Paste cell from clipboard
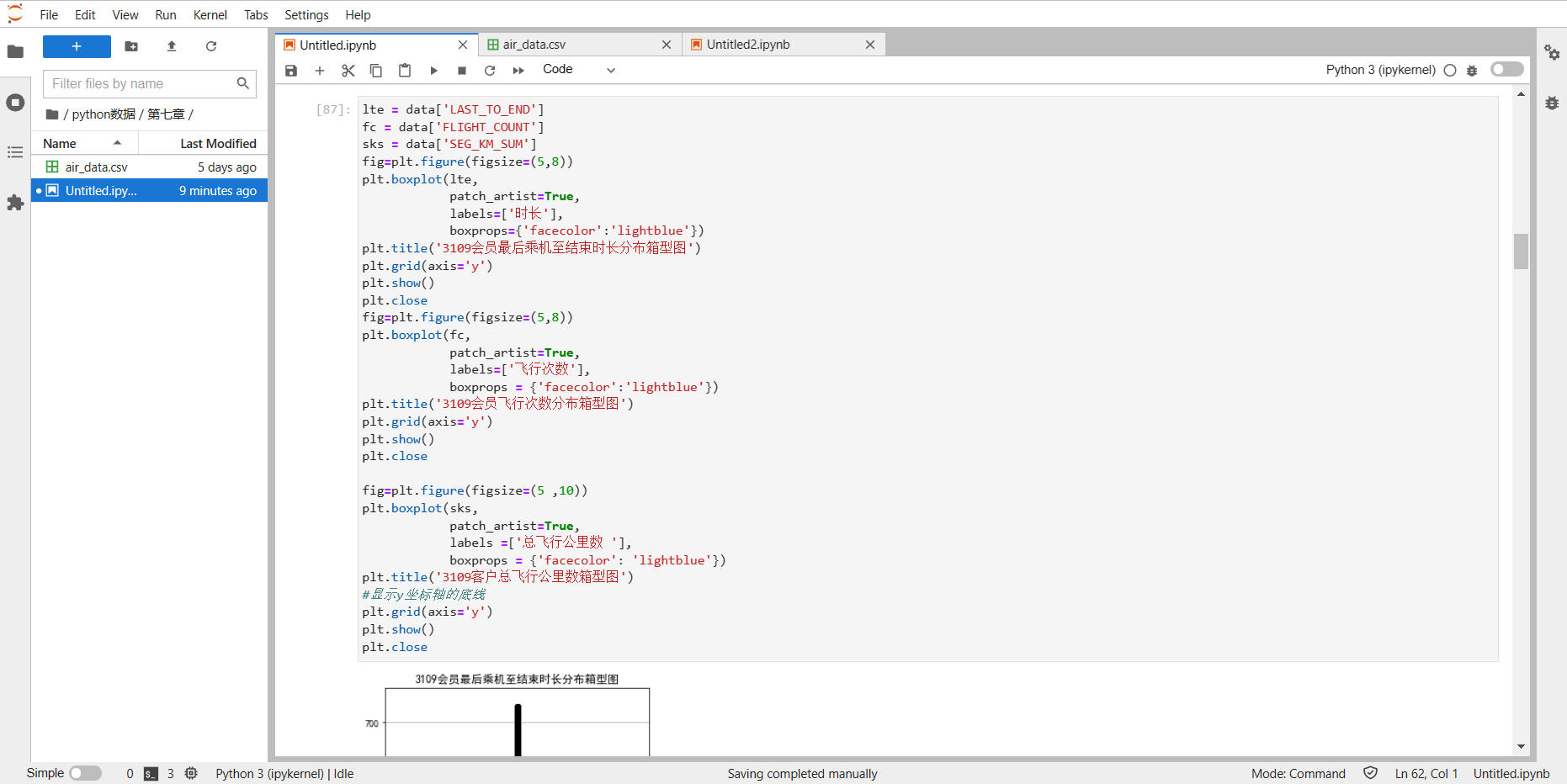This screenshot has width=1567, height=784. (x=405, y=71)
